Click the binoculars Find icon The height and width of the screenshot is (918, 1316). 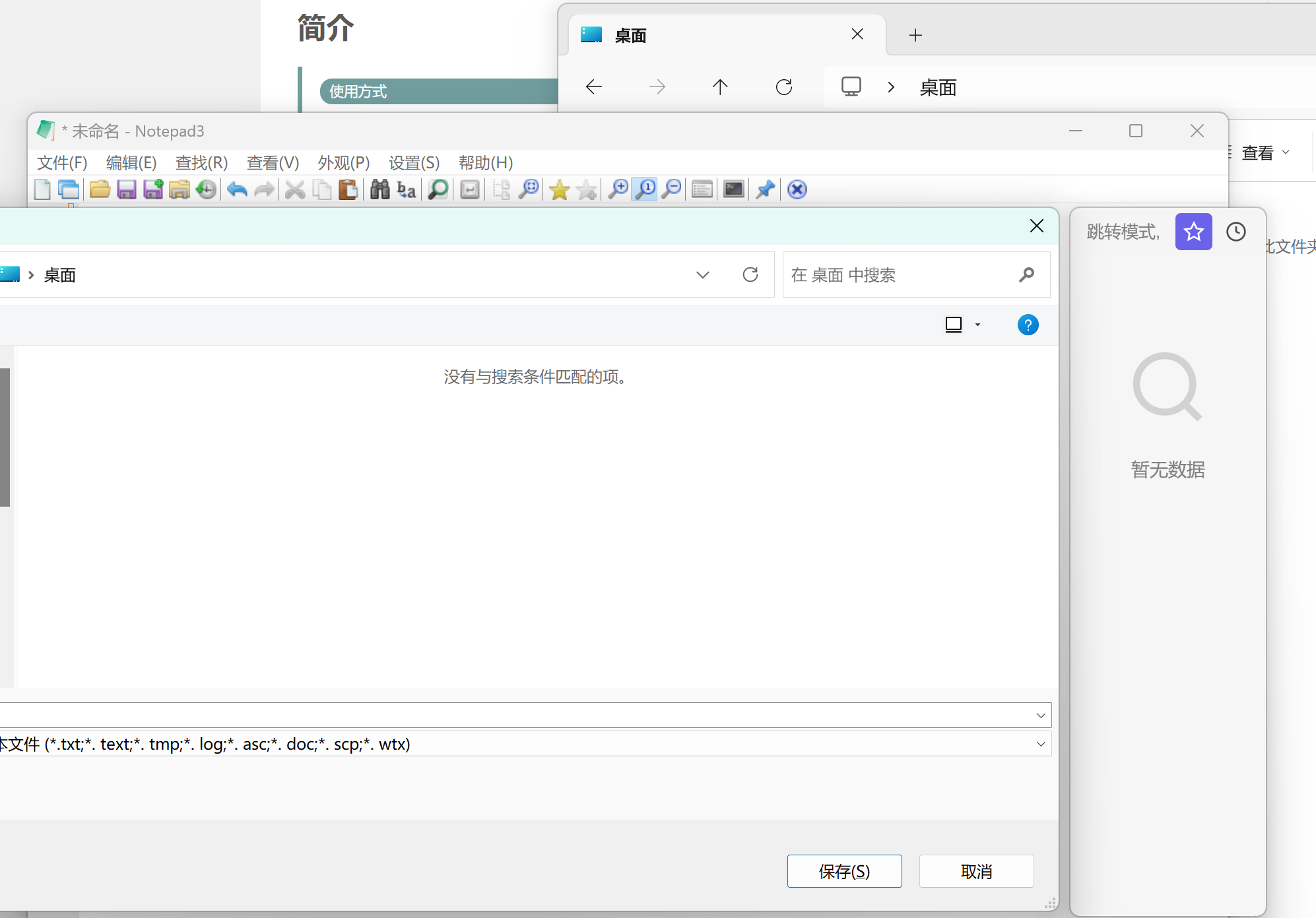[379, 189]
